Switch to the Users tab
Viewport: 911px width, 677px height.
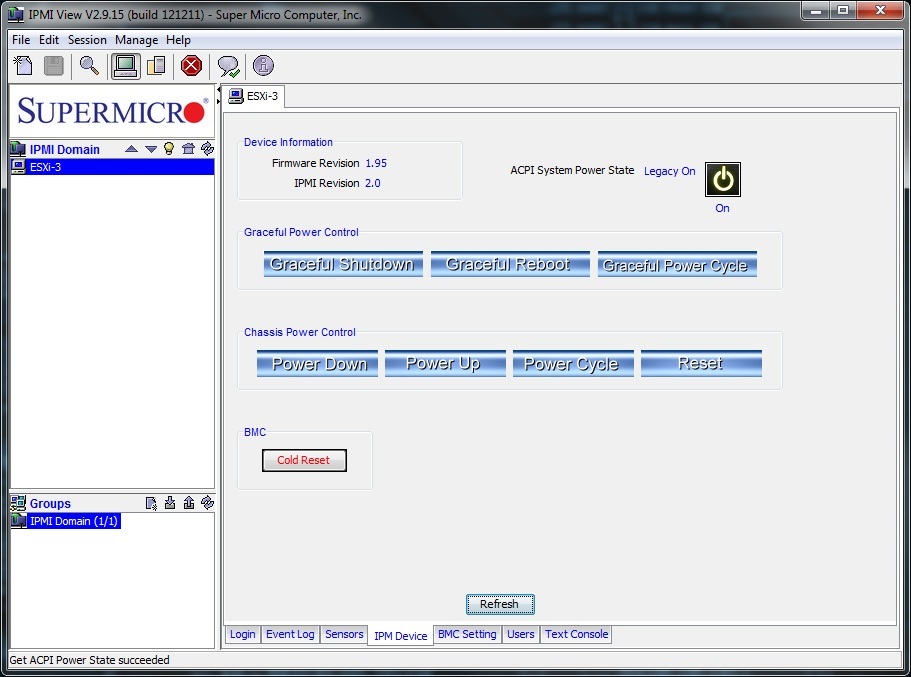tap(521, 634)
